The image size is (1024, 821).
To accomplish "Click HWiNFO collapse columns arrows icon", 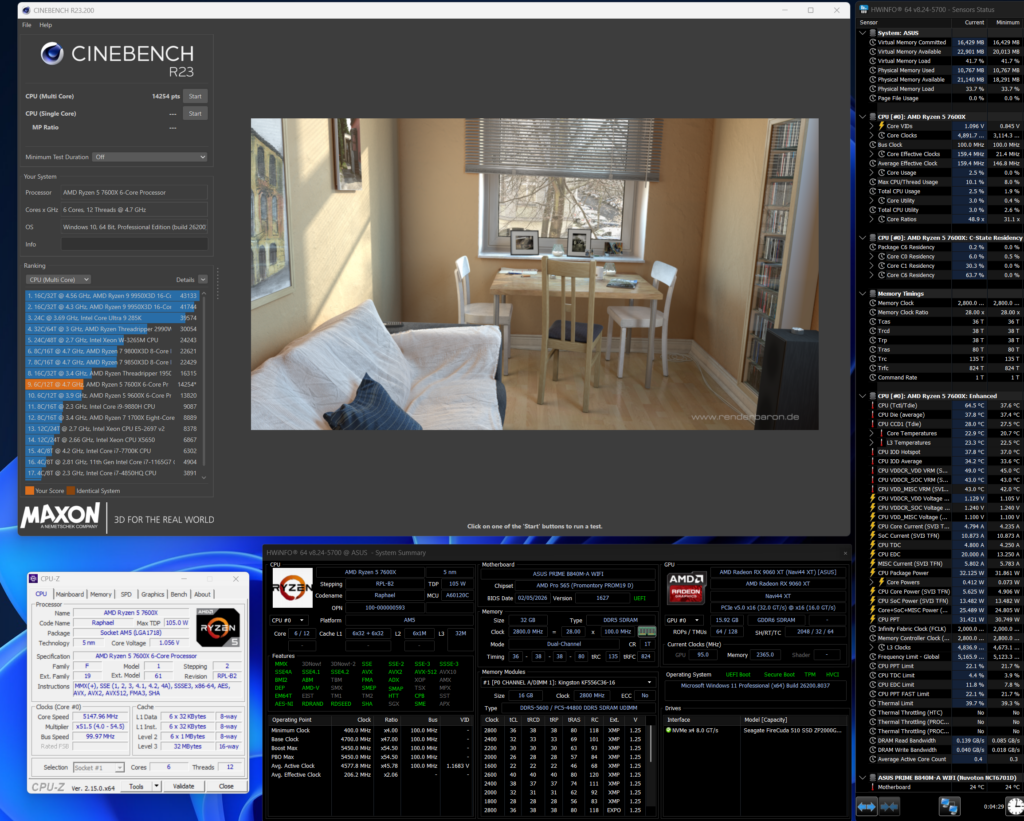I will point(890,806).
